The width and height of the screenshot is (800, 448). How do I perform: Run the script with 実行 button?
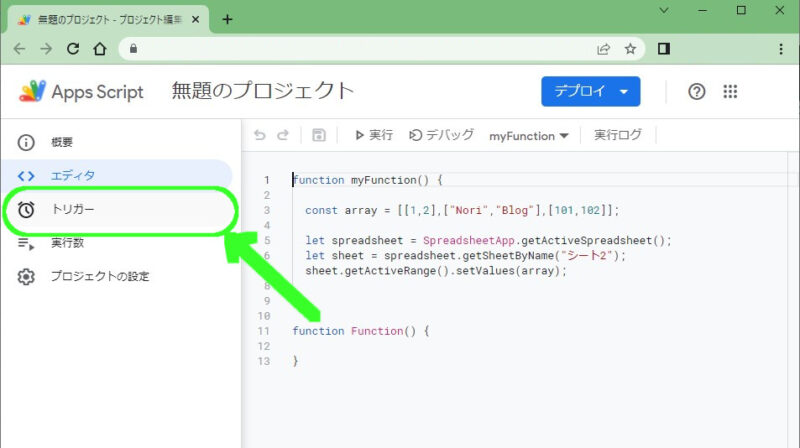click(373, 135)
